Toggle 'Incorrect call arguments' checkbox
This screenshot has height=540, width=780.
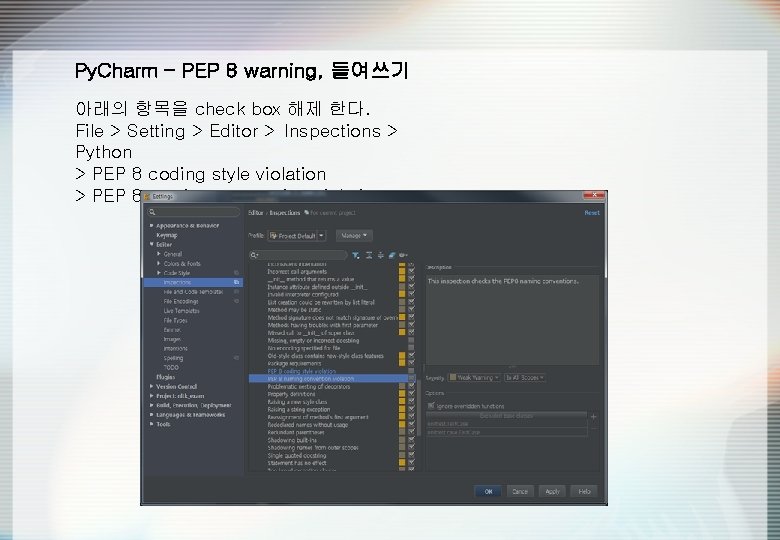(411, 271)
